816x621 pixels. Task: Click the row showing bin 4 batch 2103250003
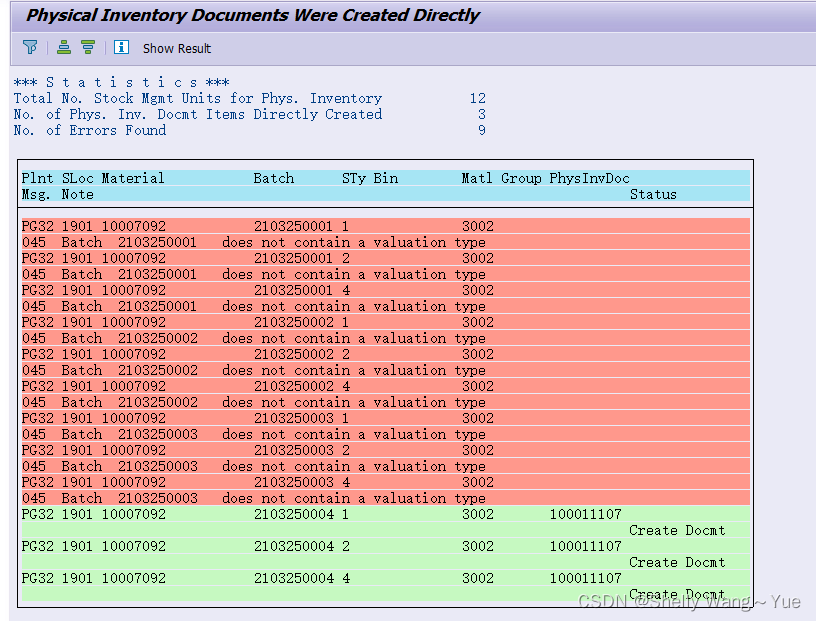300,482
